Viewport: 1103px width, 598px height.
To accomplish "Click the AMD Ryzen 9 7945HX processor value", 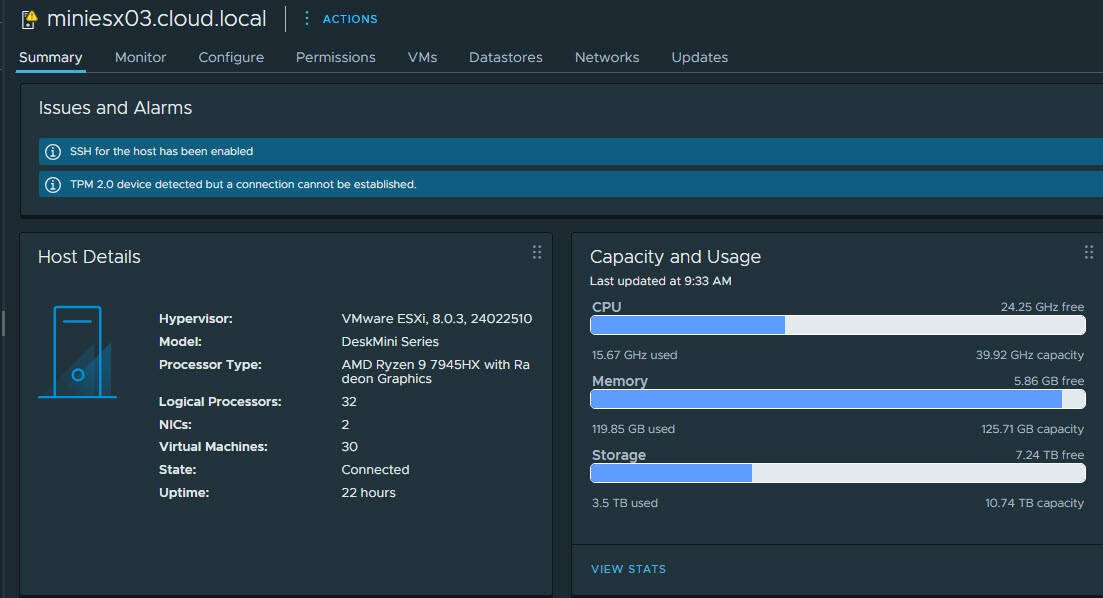I will 435,371.
